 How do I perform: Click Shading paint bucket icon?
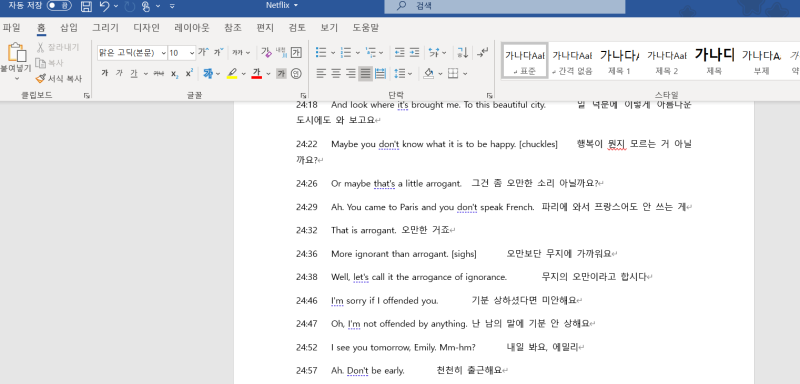point(429,74)
